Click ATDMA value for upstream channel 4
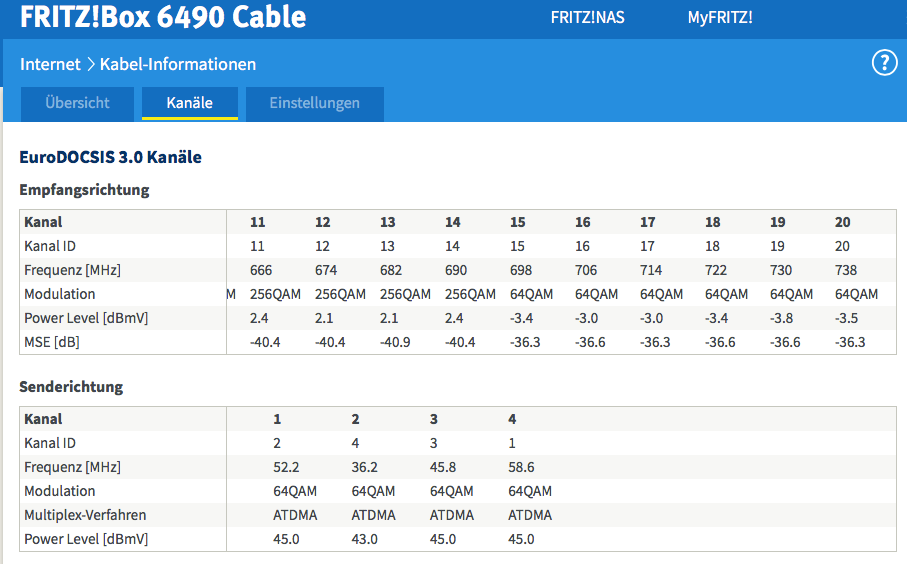This screenshot has width=907, height=564. coord(530,515)
